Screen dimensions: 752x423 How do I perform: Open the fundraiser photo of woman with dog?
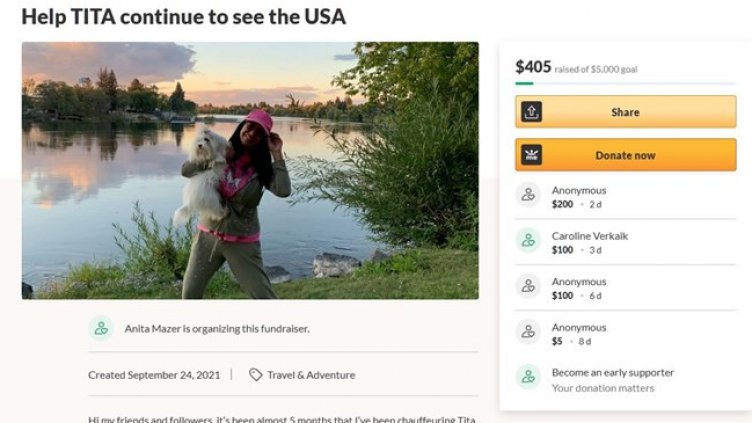point(250,170)
